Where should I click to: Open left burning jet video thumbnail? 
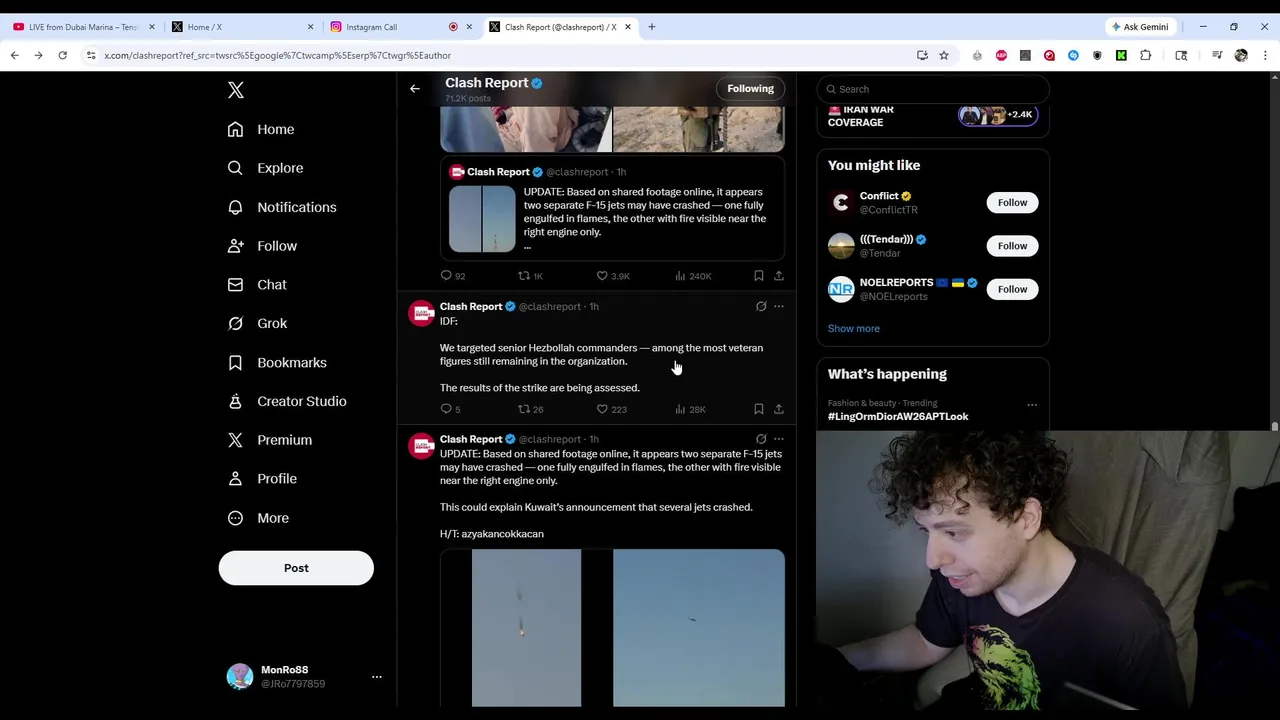(526, 628)
